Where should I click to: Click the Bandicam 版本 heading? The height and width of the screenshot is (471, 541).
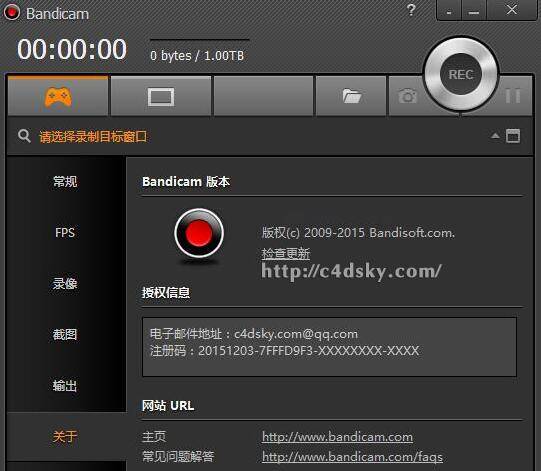tap(186, 181)
